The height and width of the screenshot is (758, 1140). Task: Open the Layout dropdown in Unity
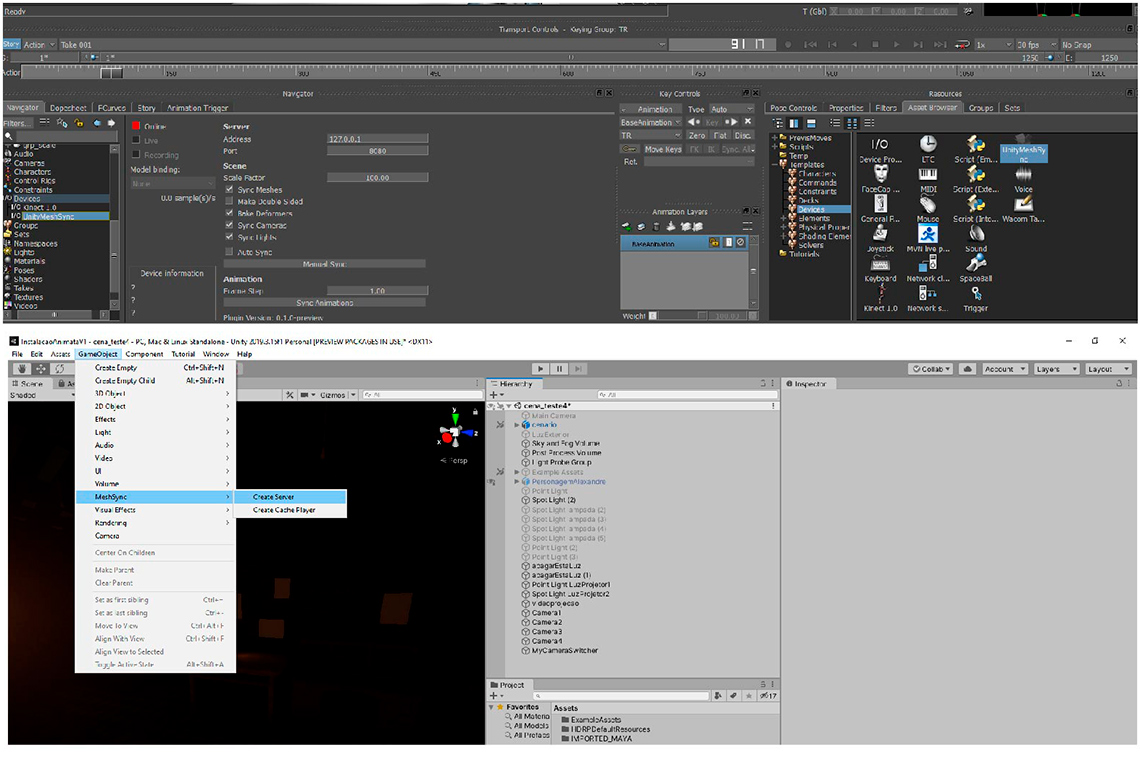click(1106, 369)
